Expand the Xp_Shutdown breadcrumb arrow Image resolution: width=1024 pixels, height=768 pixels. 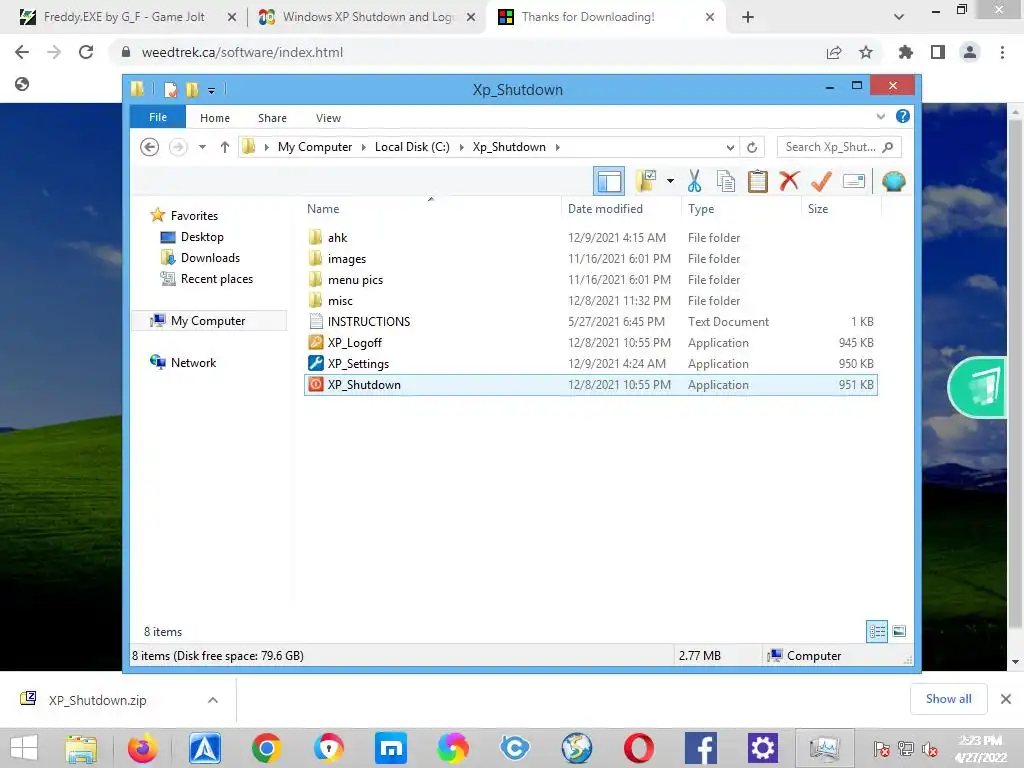click(x=557, y=148)
